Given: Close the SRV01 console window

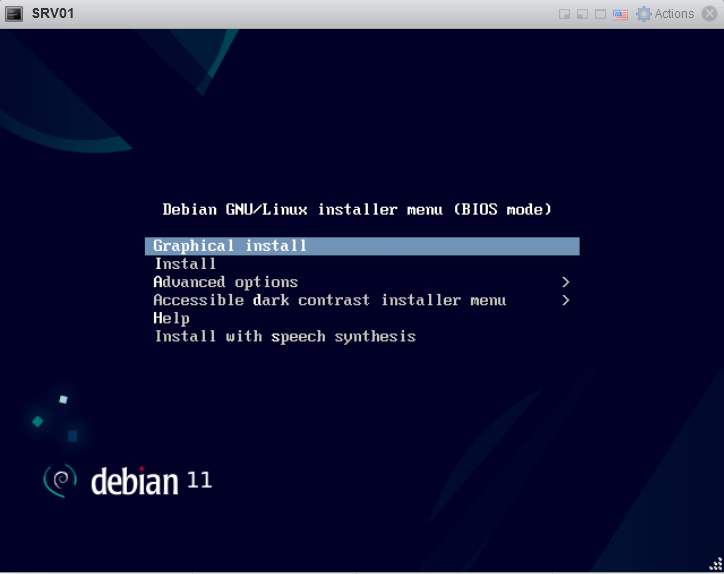Looking at the screenshot, I should (x=709, y=14).
